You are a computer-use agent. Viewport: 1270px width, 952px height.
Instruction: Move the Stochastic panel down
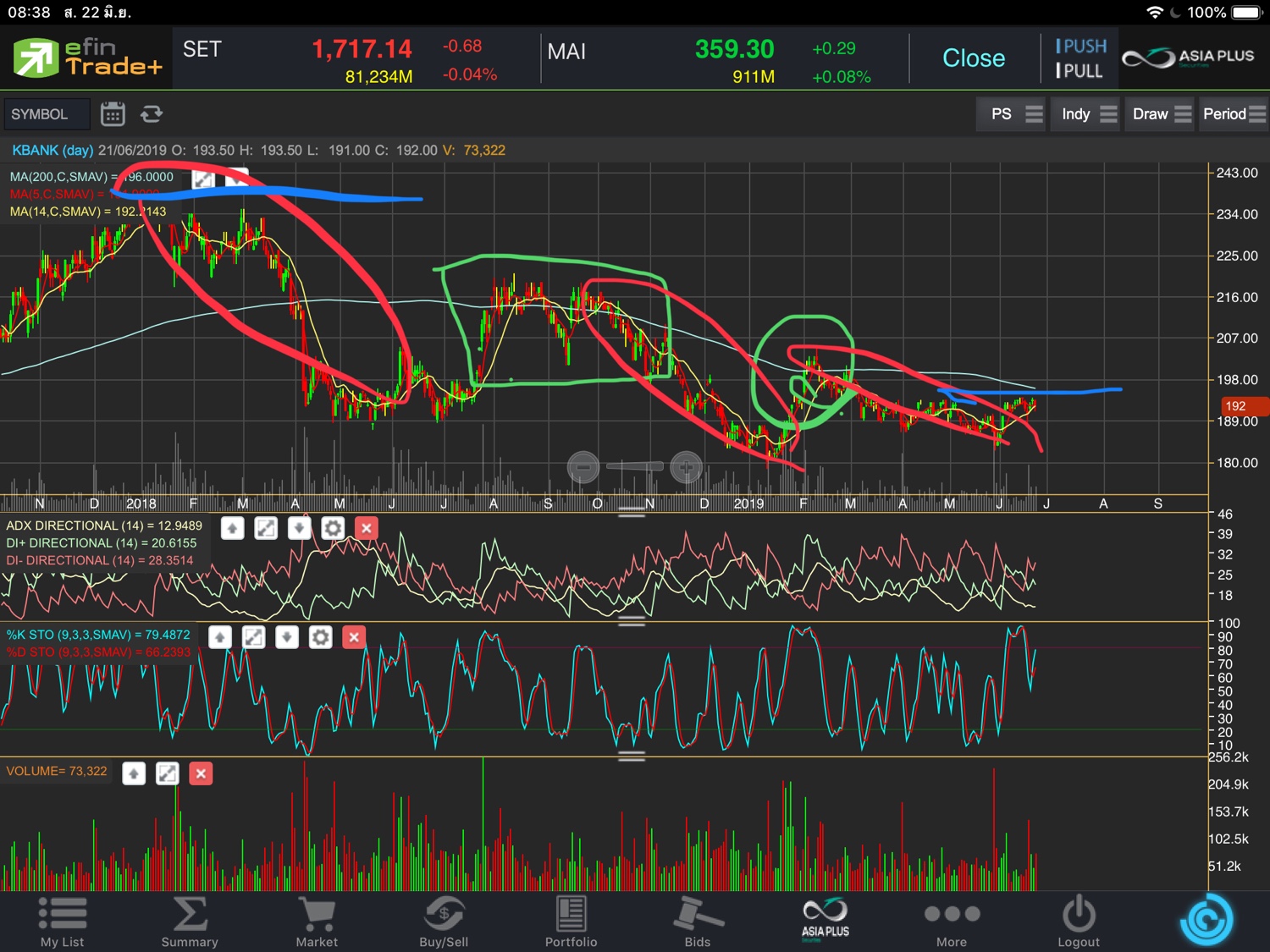[x=287, y=637]
